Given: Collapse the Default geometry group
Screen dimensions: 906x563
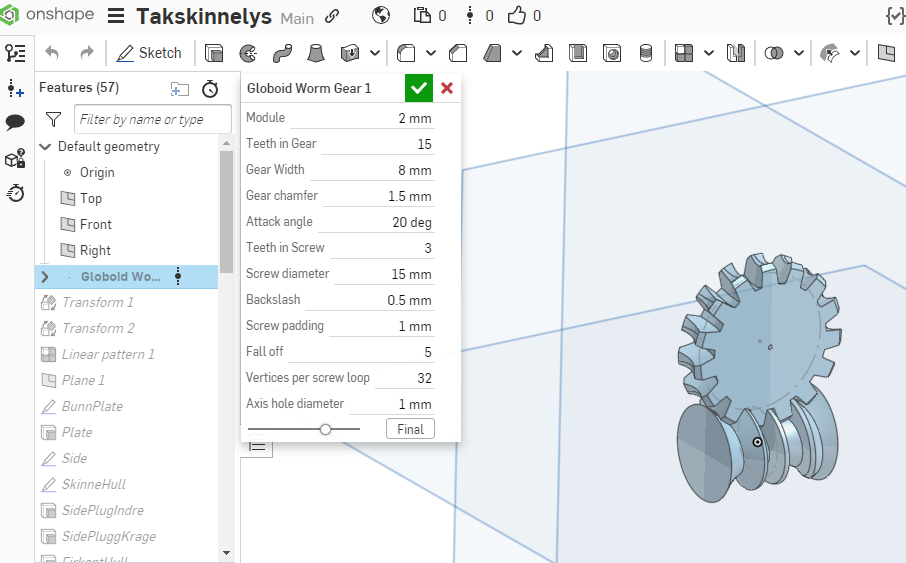Looking at the screenshot, I should [x=45, y=147].
